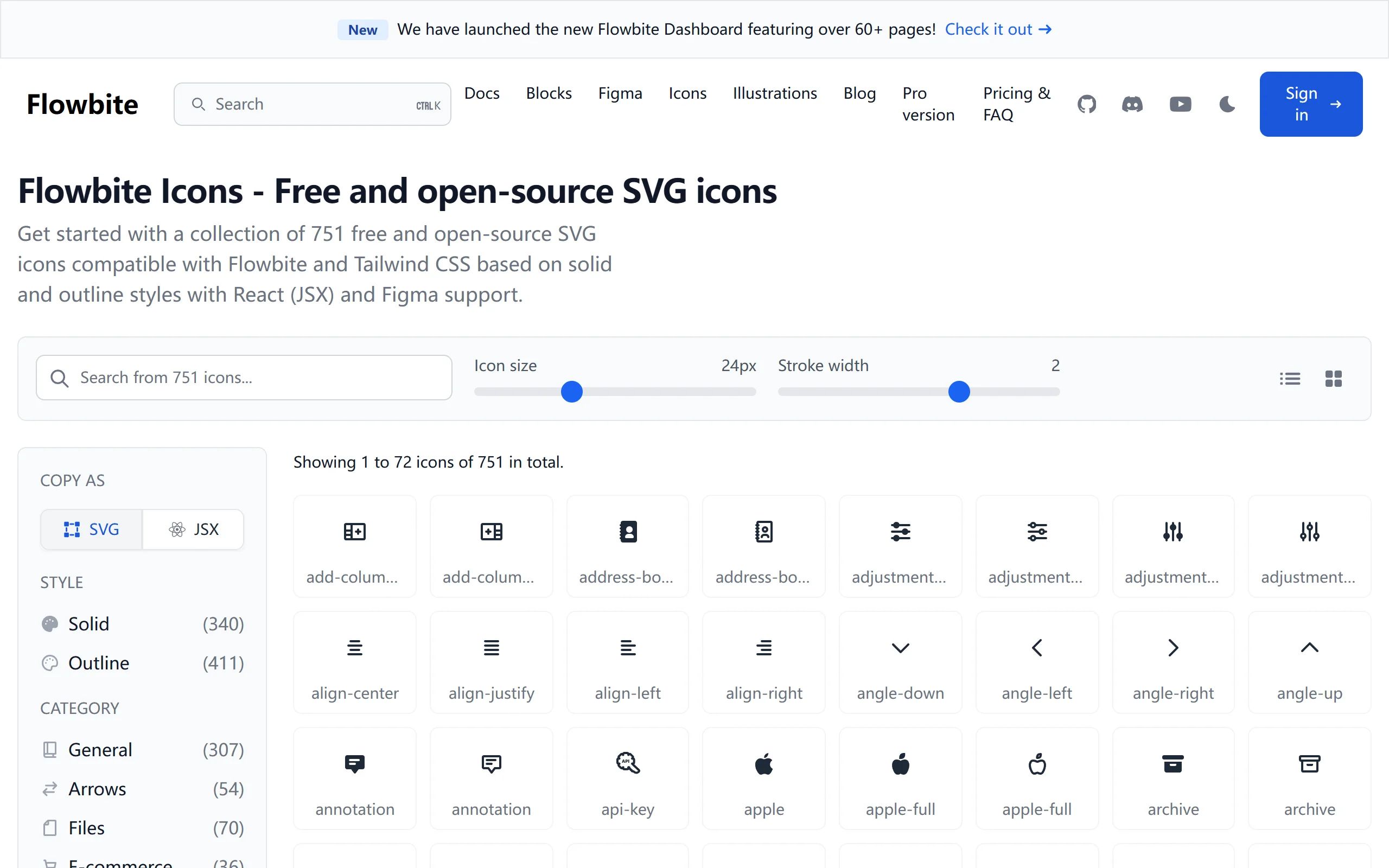Screen dimensions: 1389x868
Task: Filter by Arrows category
Action: (x=142, y=789)
